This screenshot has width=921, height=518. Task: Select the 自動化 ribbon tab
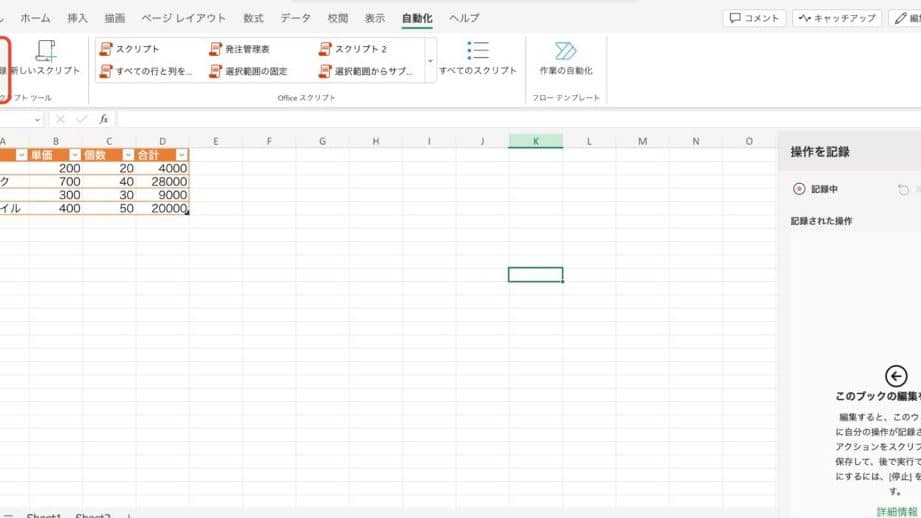417,18
